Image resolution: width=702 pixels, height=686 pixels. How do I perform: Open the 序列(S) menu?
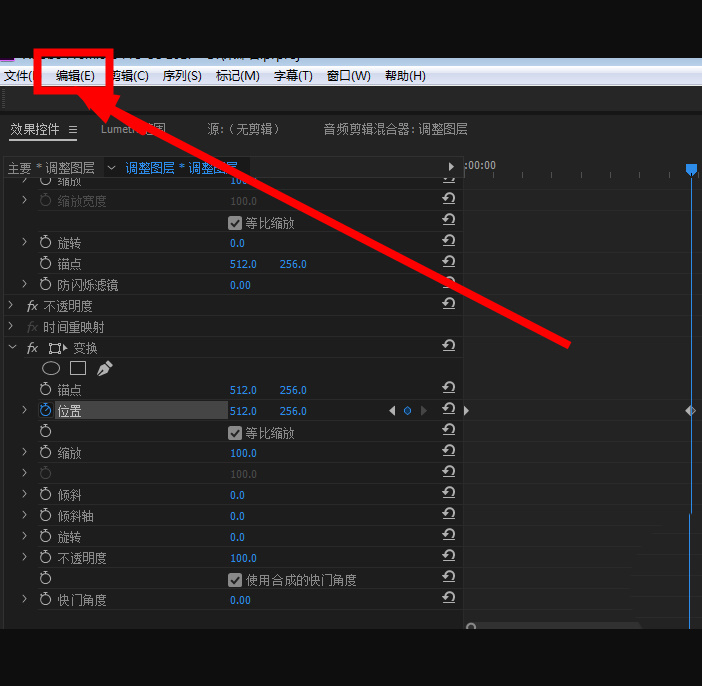point(182,76)
